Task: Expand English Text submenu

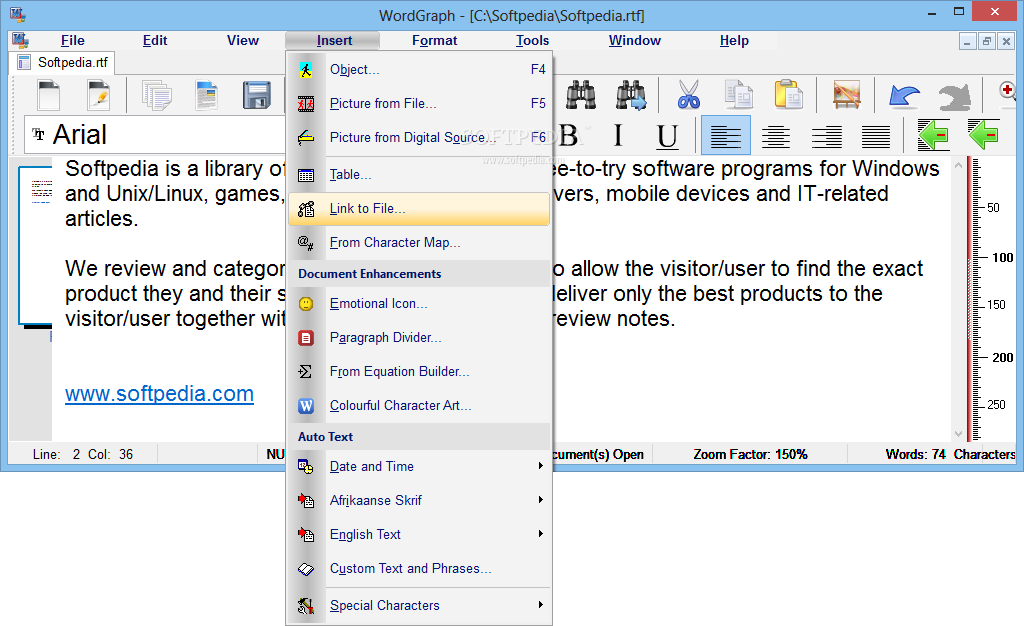Action: point(419,534)
